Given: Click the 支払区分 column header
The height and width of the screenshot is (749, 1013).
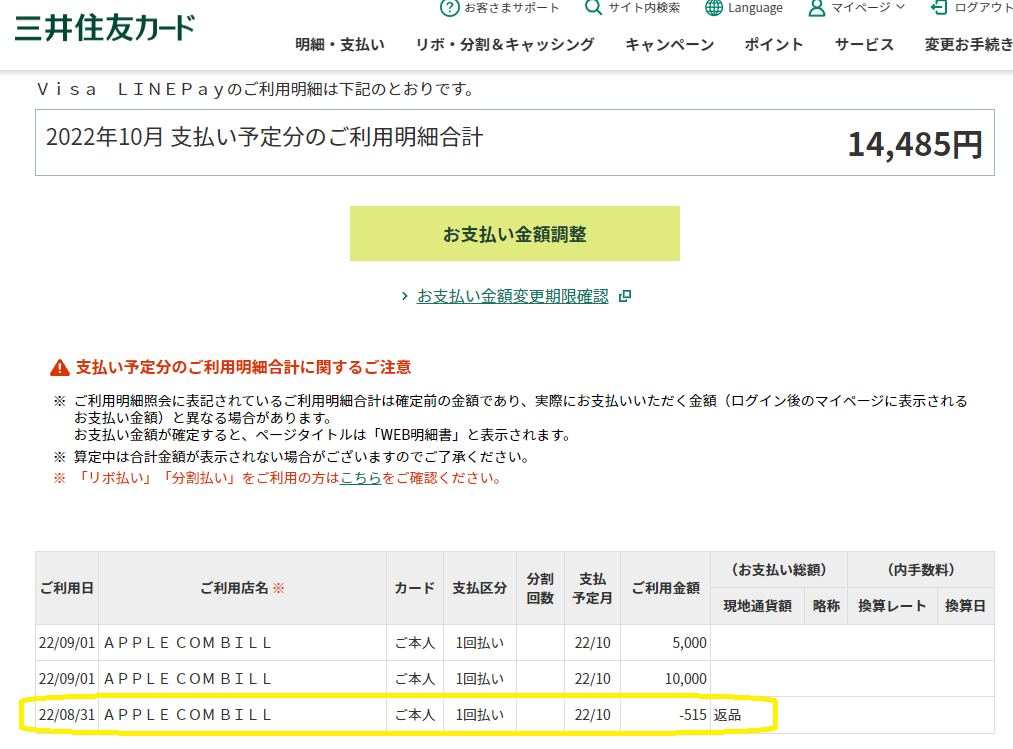Looking at the screenshot, I should click(x=479, y=588).
